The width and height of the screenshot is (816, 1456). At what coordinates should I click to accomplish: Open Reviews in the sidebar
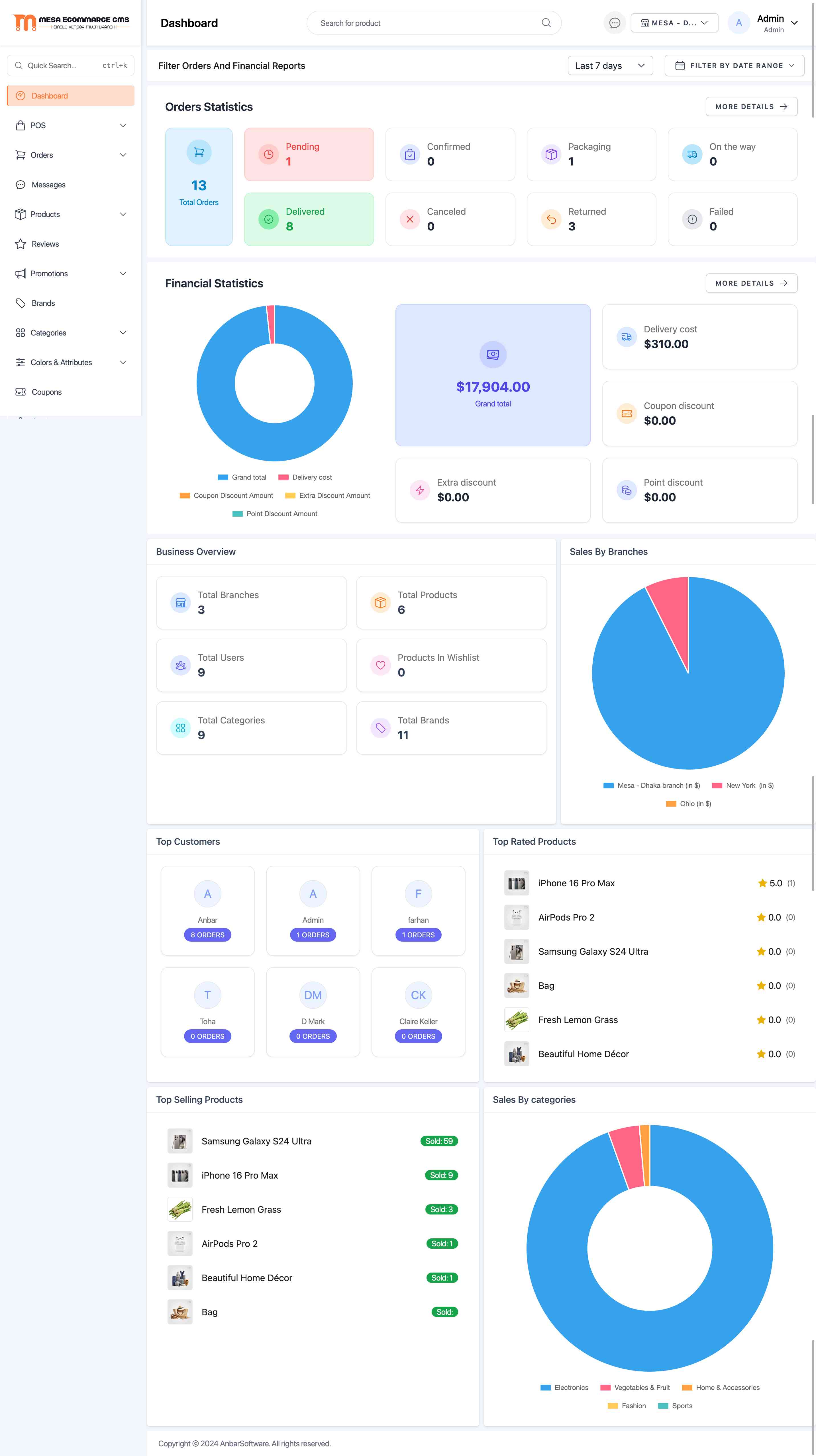(x=71, y=244)
